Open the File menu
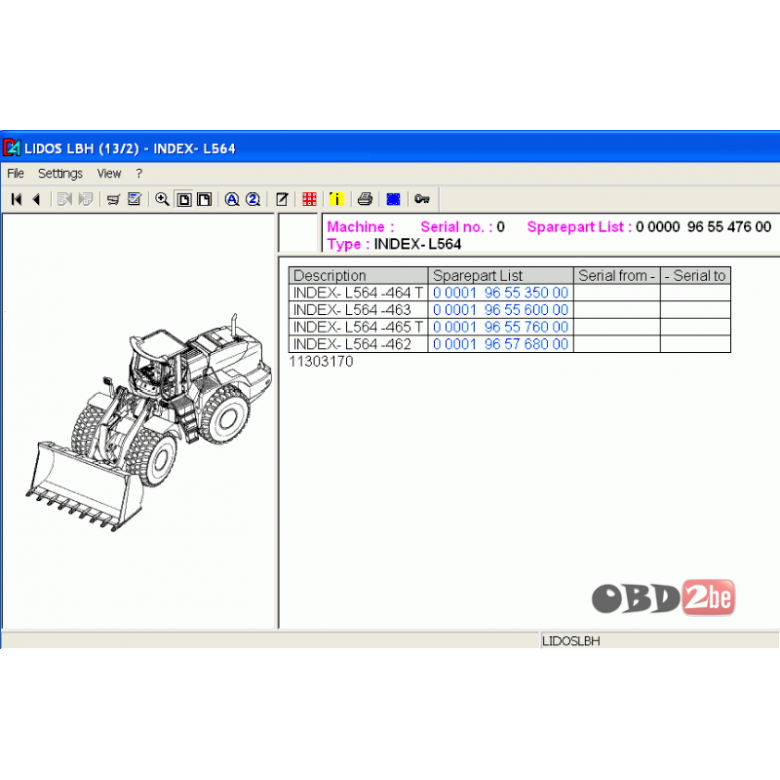 (15, 174)
